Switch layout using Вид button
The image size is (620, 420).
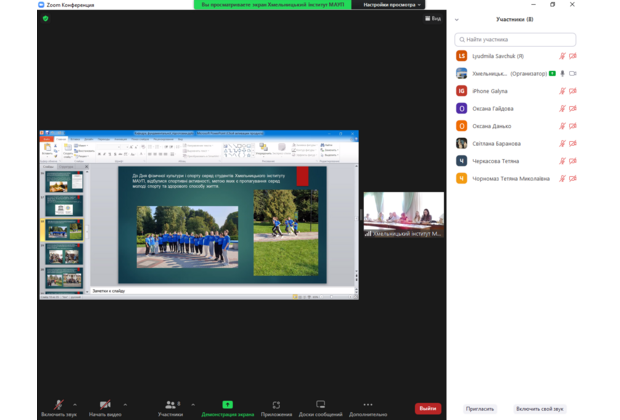pyautogui.click(x=432, y=18)
